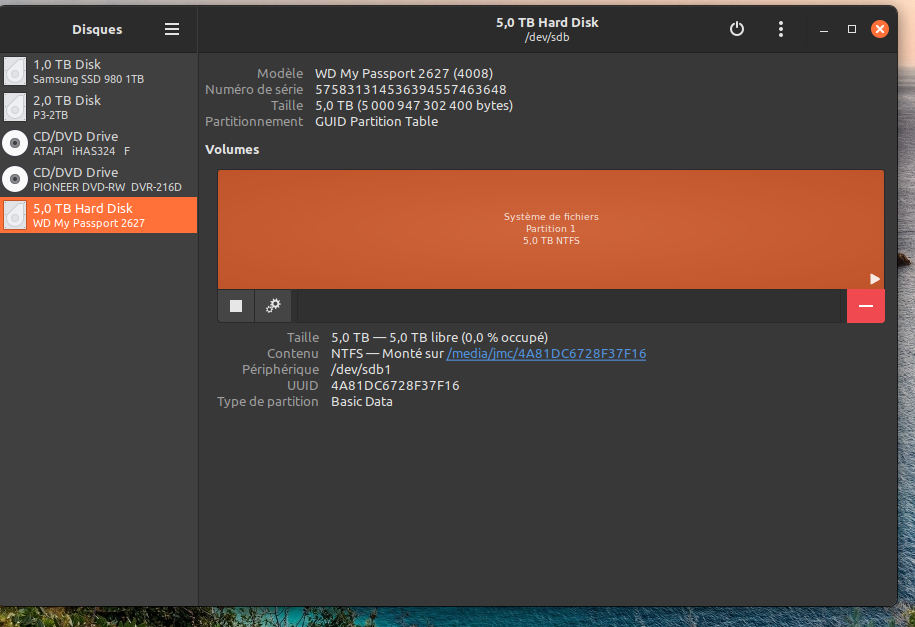
Task: Click the model text WD My Passport 2627 (4008)
Action: tap(404, 74)
